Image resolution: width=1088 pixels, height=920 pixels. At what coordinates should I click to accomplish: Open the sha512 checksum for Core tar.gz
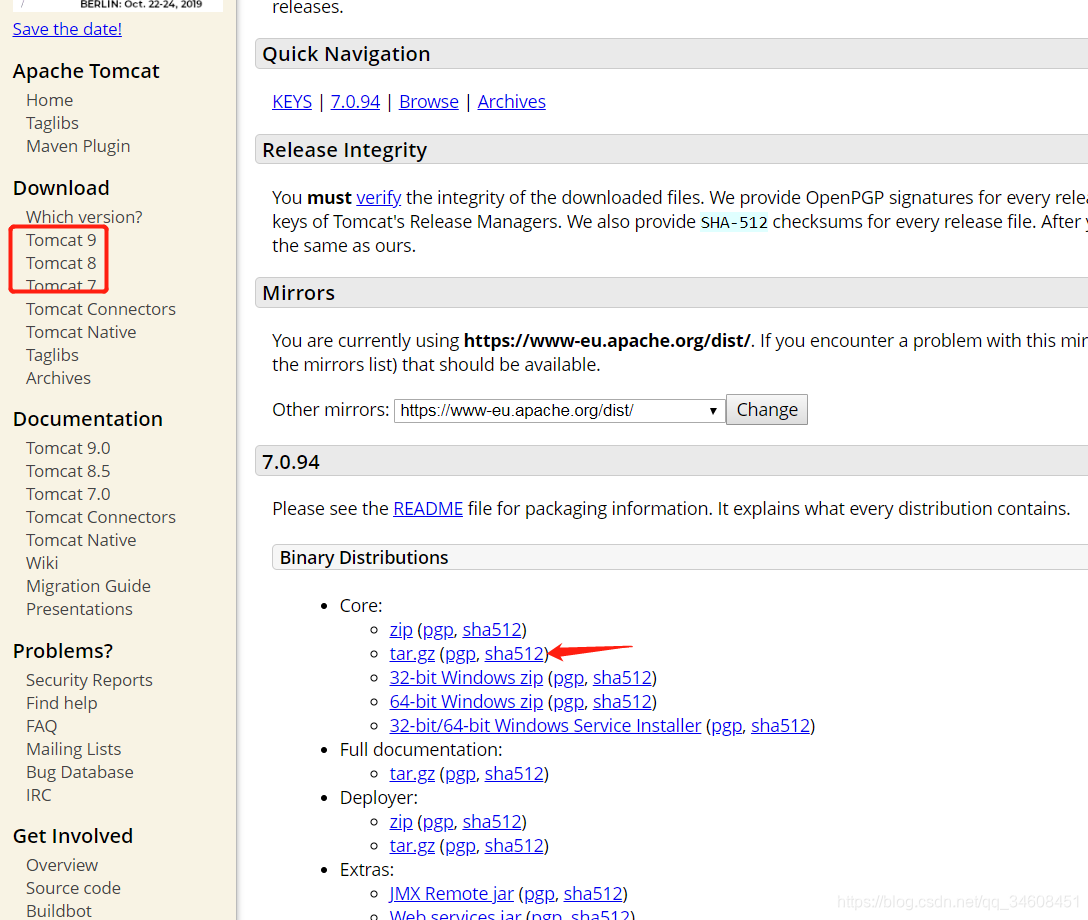[514, 654]
